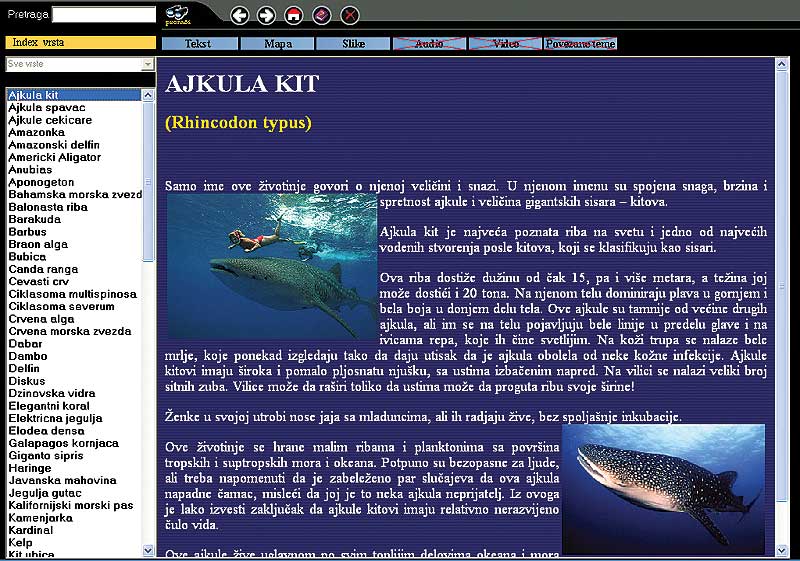Select Haringe in species list
The image size is (800, 561).
pos(74,468)
